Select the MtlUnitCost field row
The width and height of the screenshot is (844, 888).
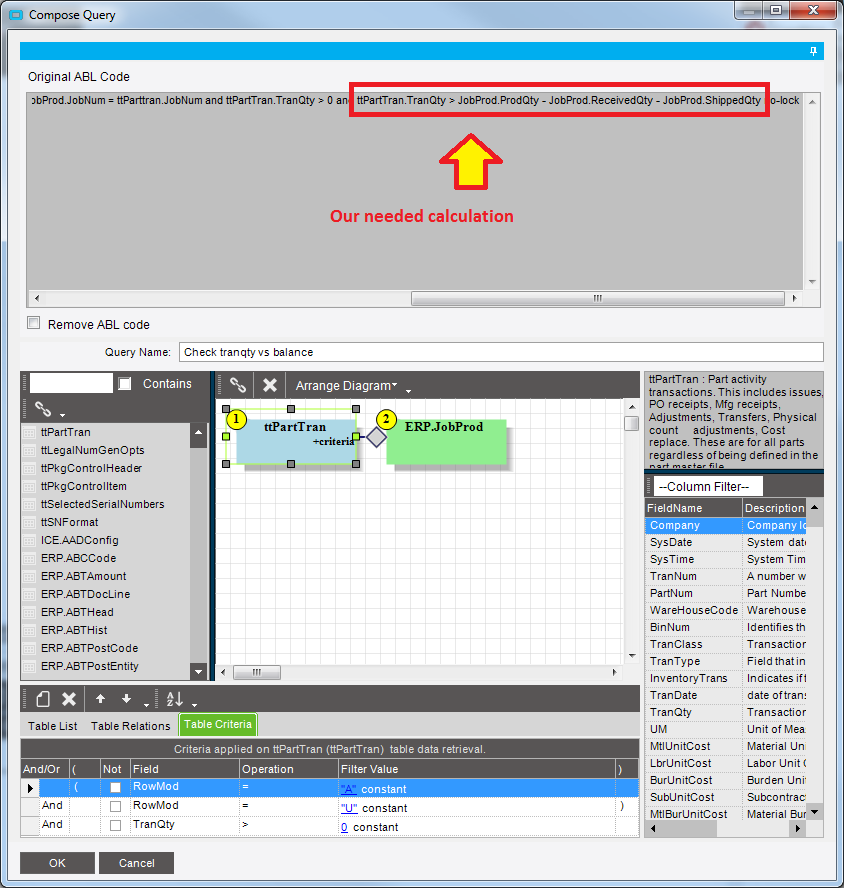point(727,746)
